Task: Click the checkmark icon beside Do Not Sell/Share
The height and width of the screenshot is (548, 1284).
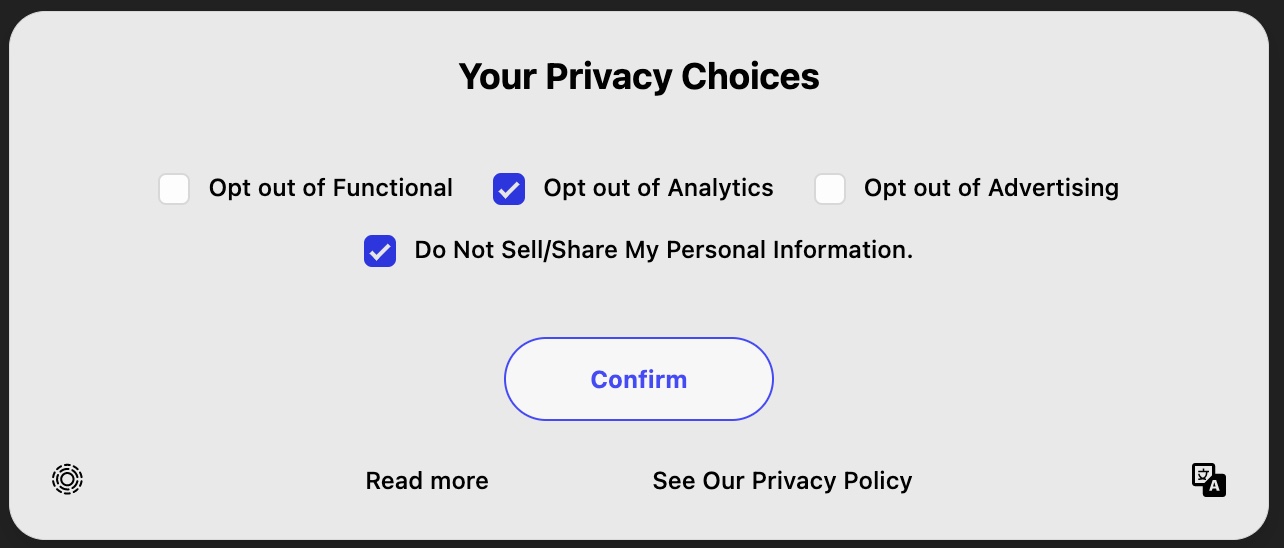Action: pyautogui.click(x=380, y=251)
